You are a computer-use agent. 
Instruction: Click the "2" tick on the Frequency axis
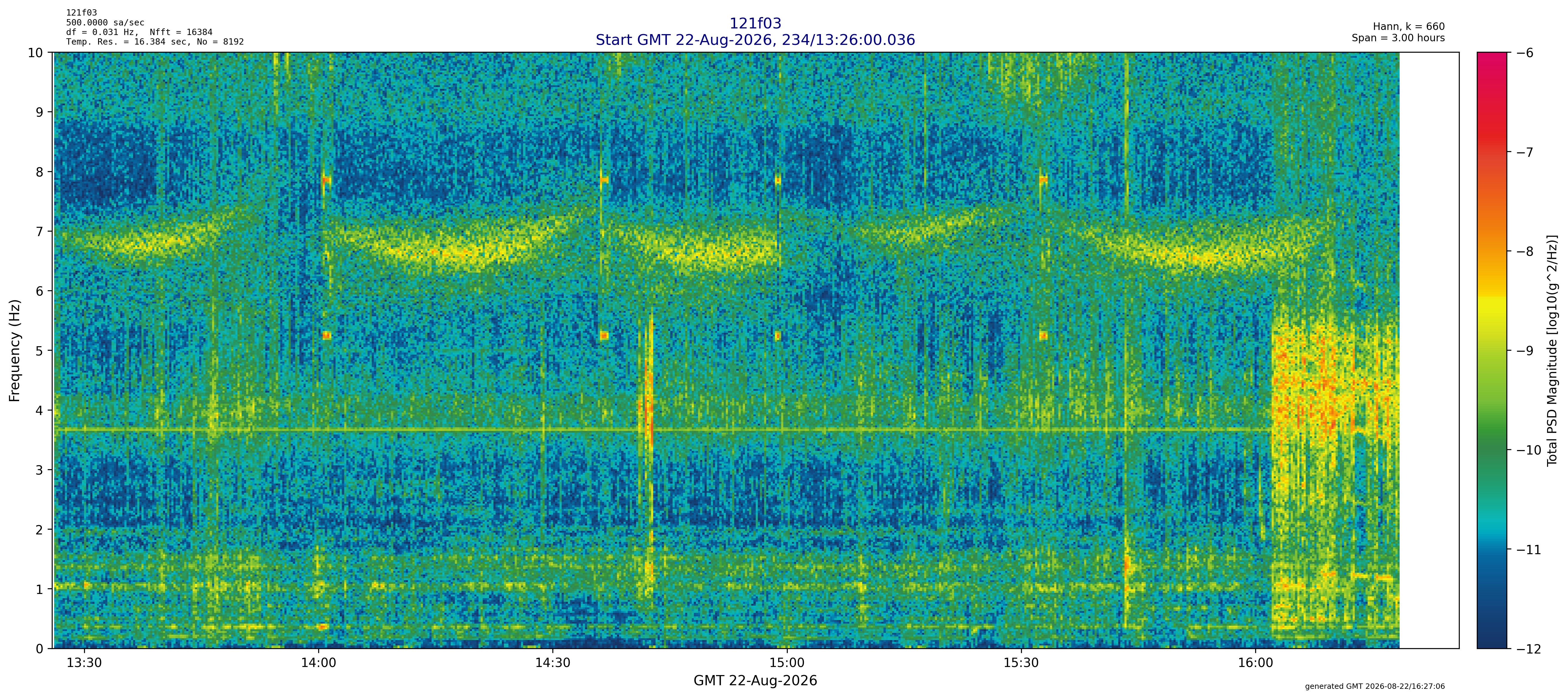(39, 530)
